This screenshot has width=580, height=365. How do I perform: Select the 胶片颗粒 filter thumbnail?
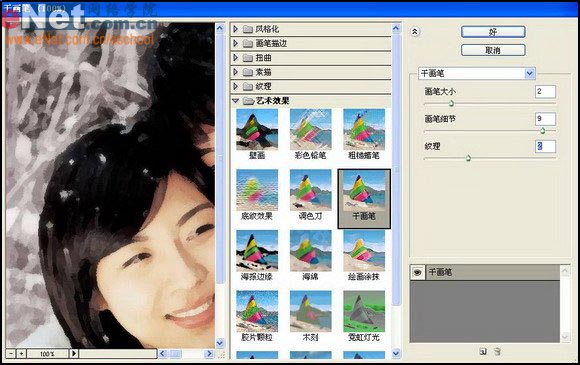click(257, 311)
